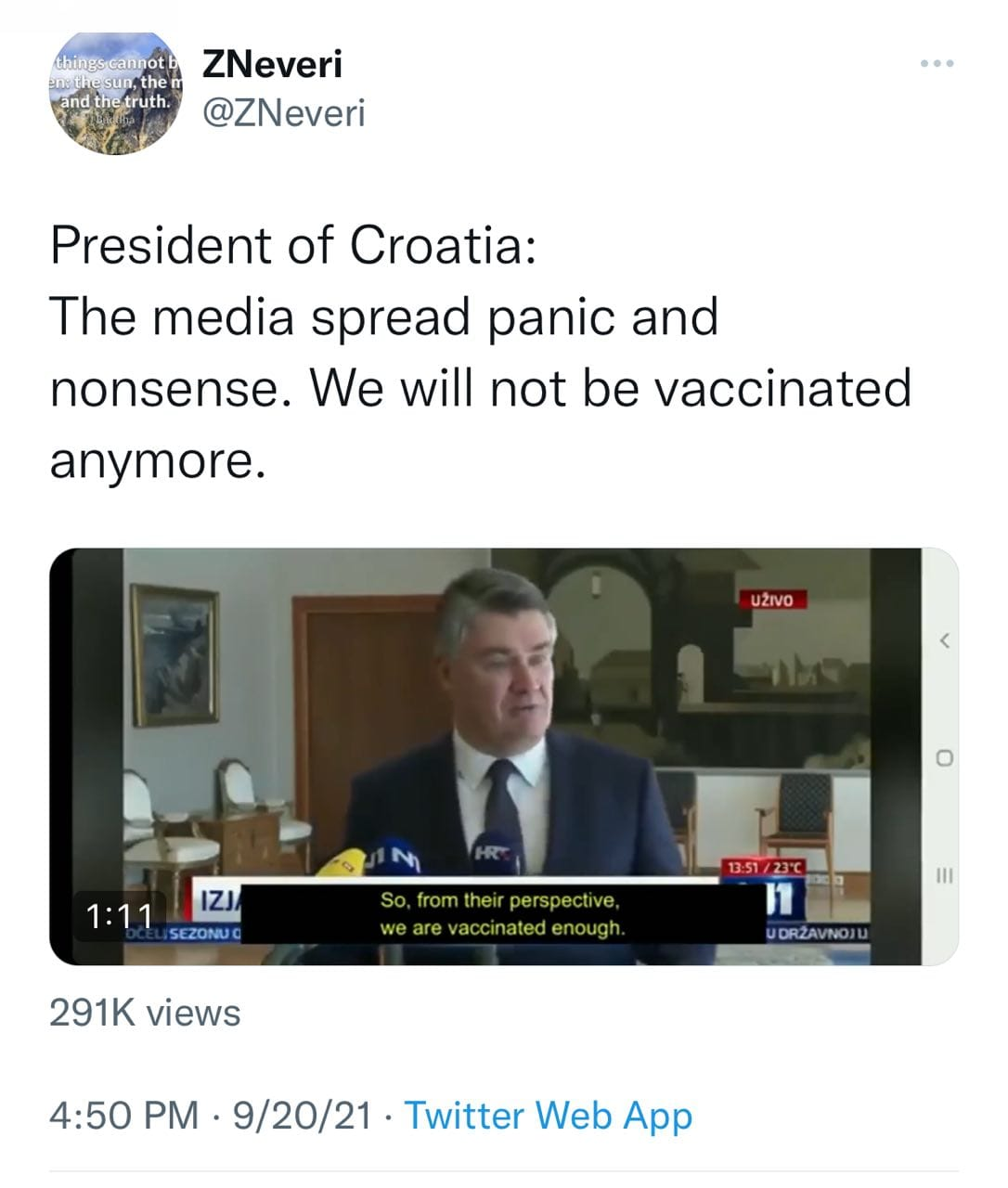
Task: Open the three-dot more options menu
Action: [937, 64]
